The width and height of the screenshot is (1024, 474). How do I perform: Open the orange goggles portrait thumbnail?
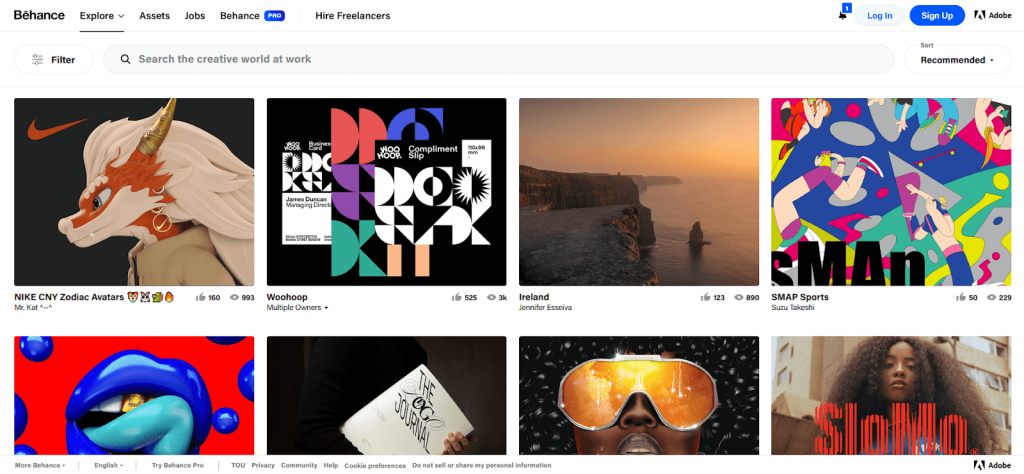click(639, 396)
